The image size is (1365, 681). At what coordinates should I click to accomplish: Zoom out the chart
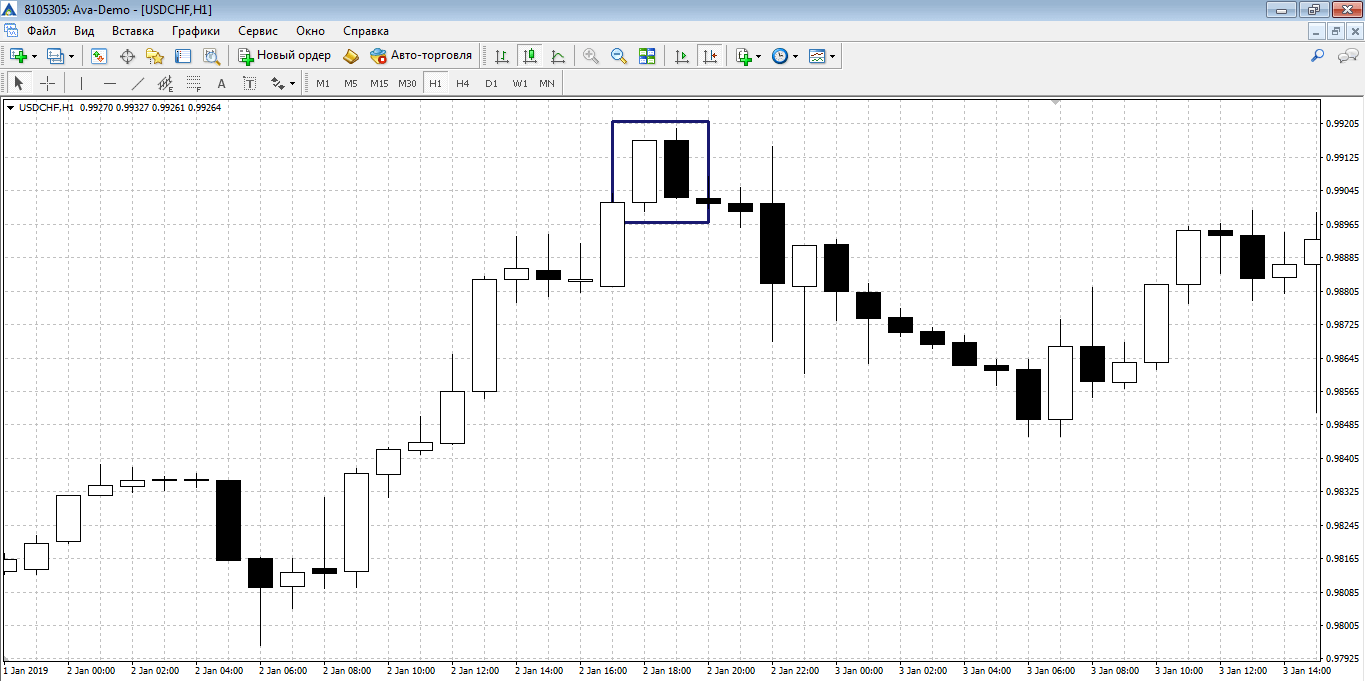619,56
